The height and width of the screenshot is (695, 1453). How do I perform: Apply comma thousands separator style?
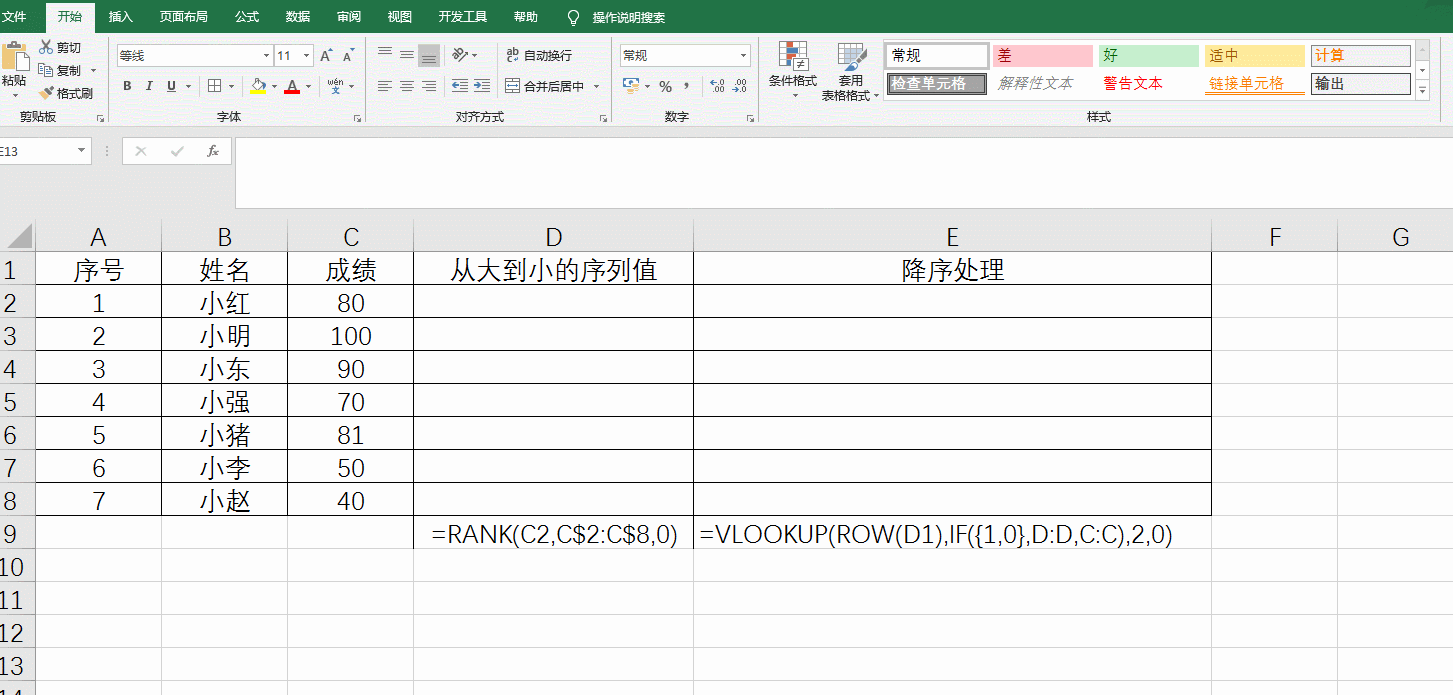688,87
